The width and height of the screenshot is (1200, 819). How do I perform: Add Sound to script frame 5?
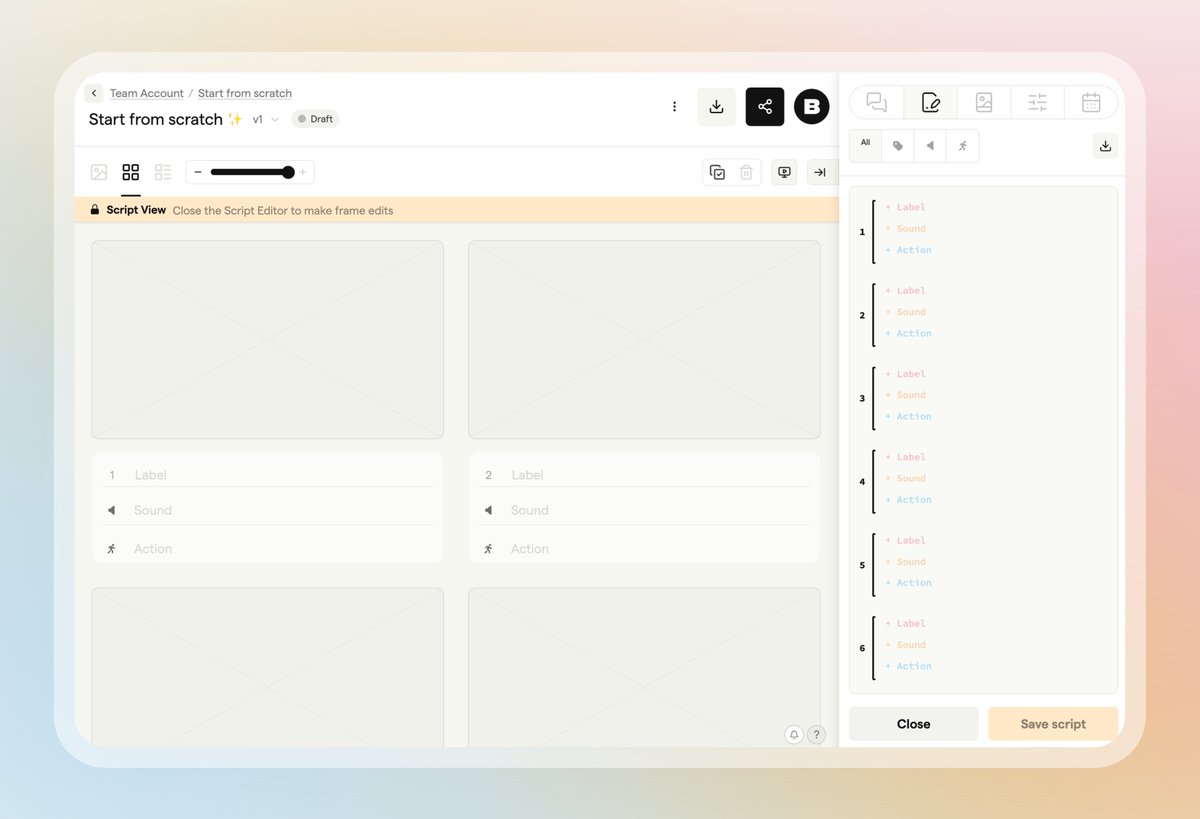point(906,562)
